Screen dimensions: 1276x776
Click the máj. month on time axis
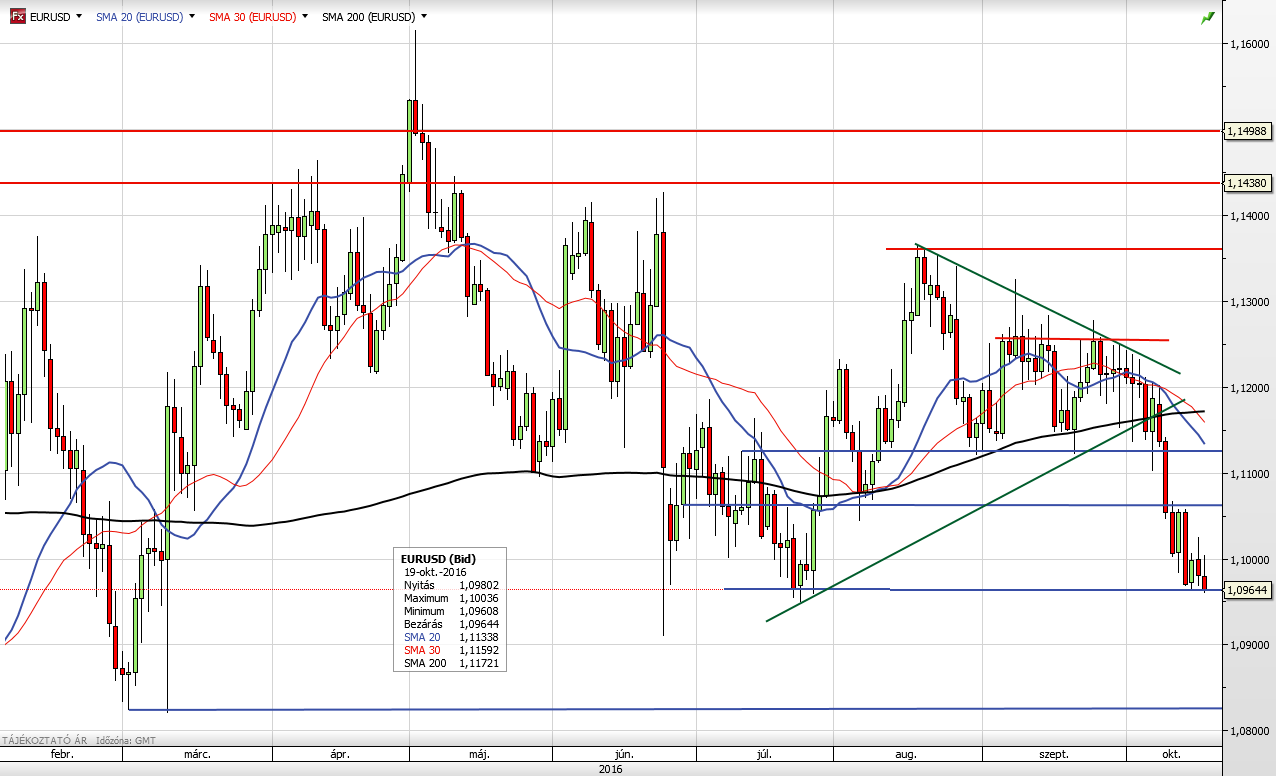pyautogui.click(x=478, y=754)
